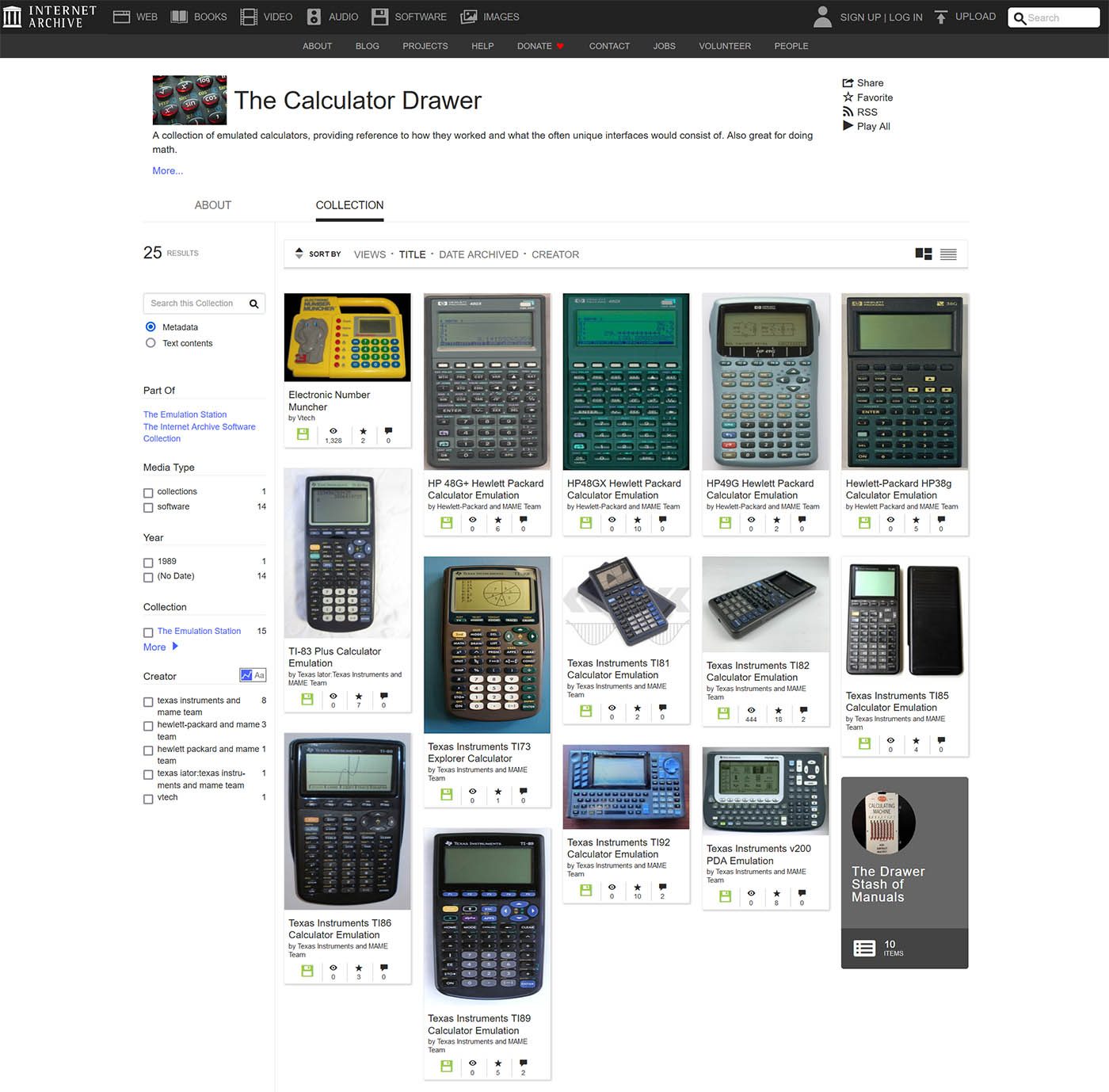Open the BLOG menu item
1109x1092 pixels.
click(368, 46)
